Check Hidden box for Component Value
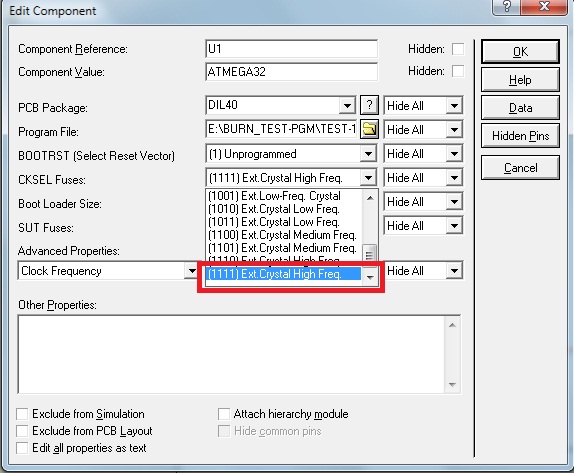The image size is (574, 473). [458, 71]
